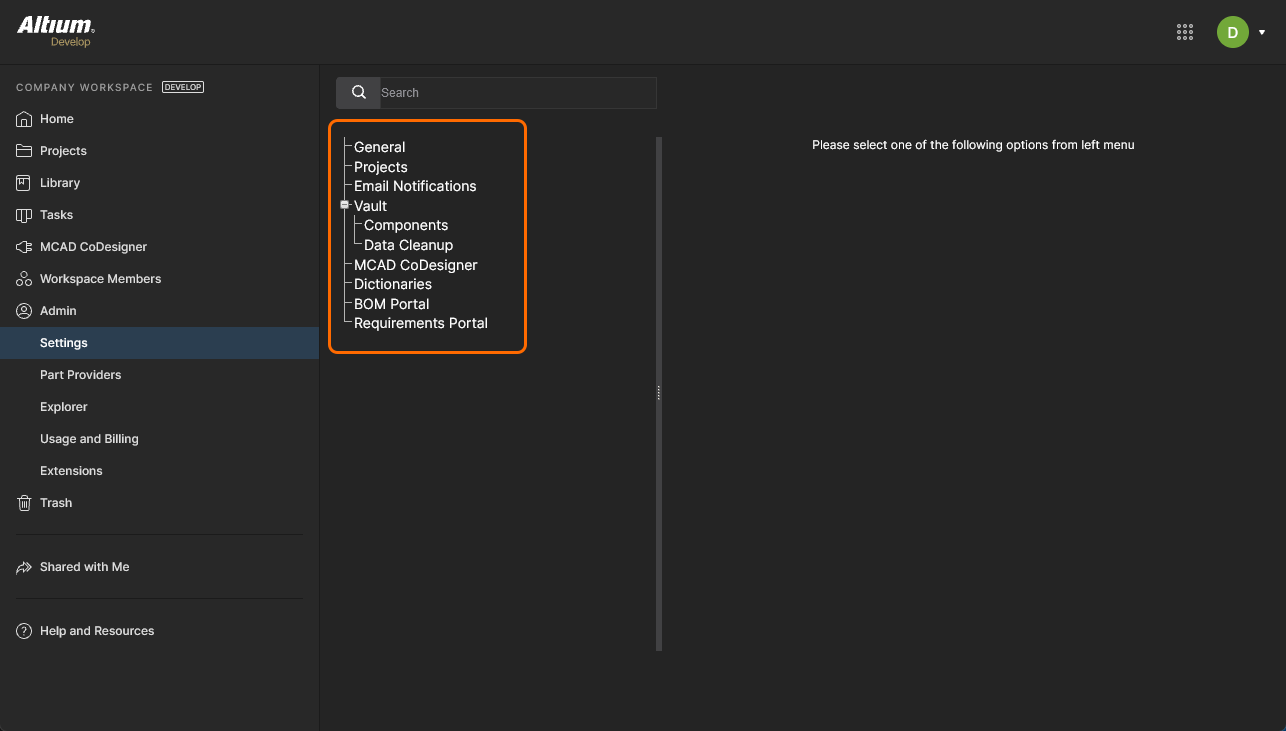
Task: Collapse the Admin section in sidebar
Action: 58,311
